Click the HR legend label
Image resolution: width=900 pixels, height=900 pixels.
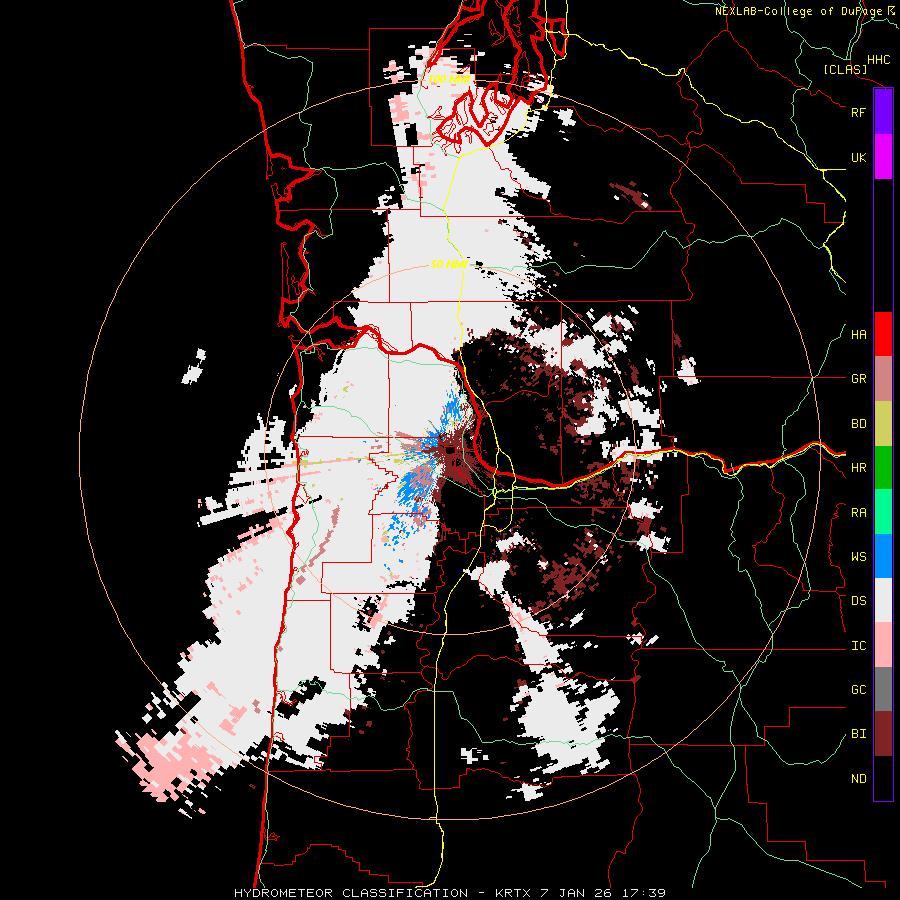[x=858, y=468]
